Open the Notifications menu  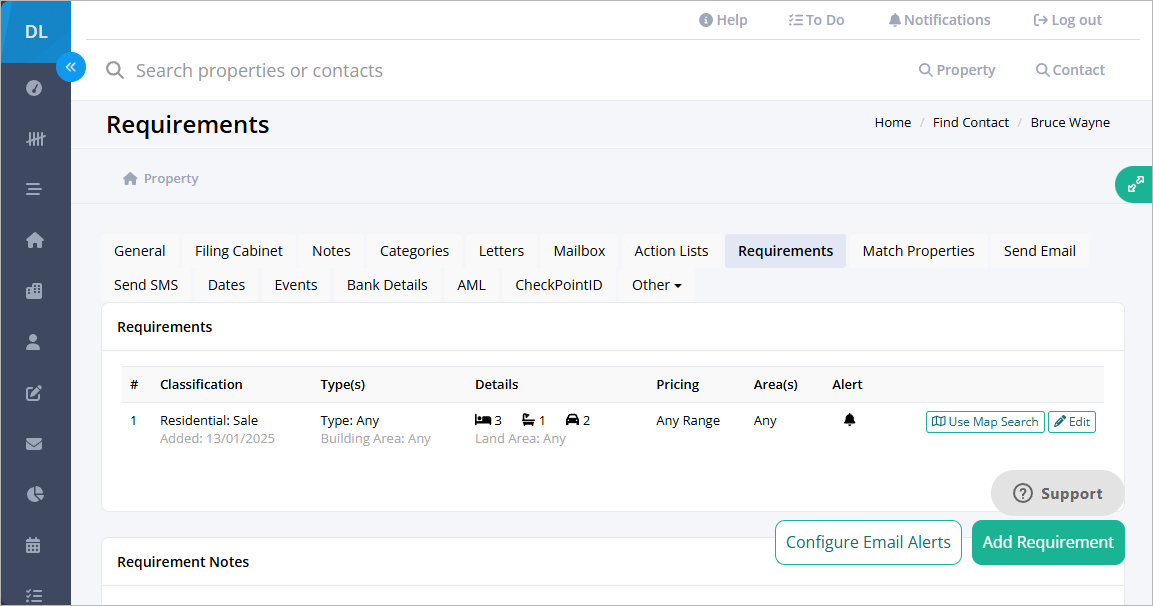click(938, 19)
